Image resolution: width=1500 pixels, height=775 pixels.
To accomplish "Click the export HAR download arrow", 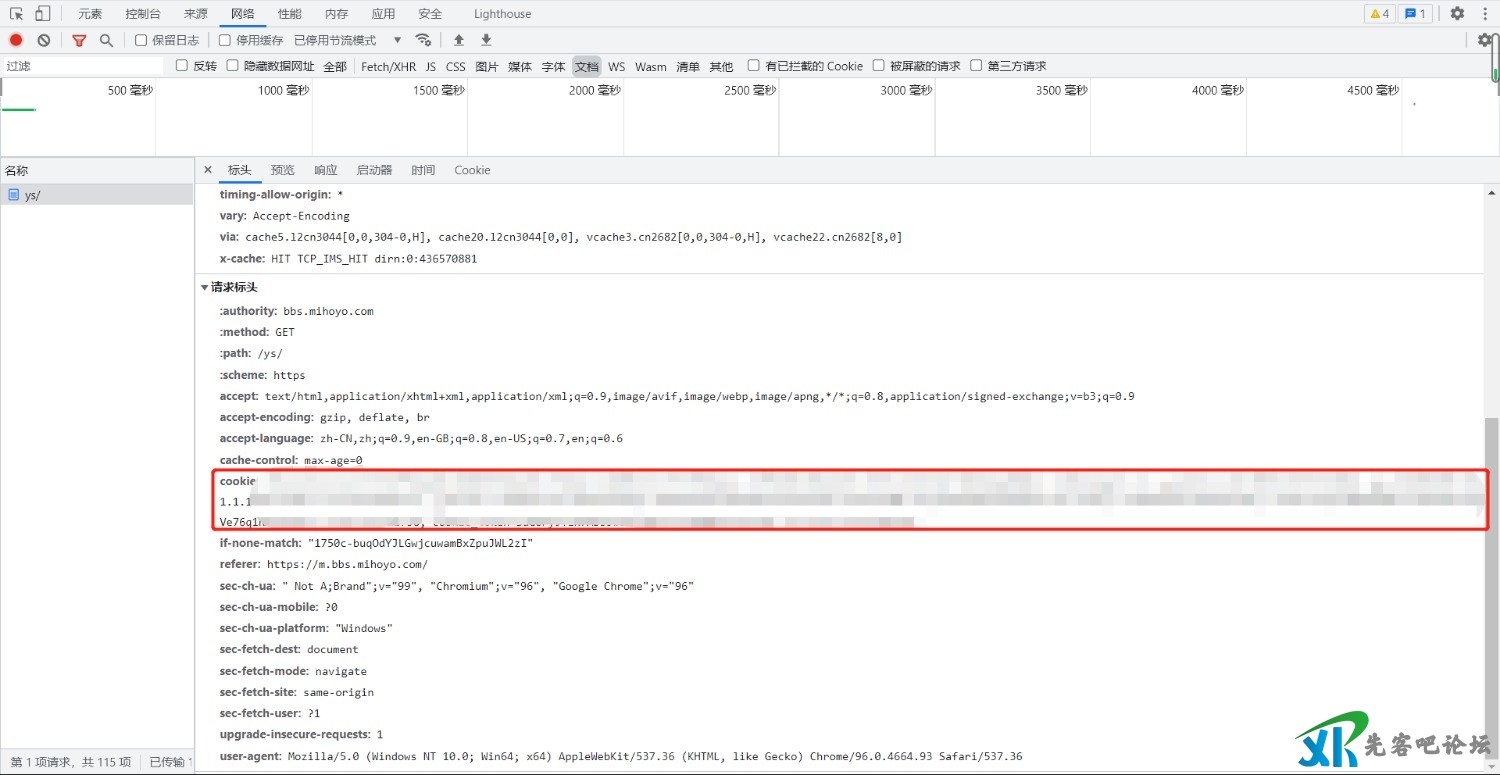I will pyautogui.click(x=486, y=40).
